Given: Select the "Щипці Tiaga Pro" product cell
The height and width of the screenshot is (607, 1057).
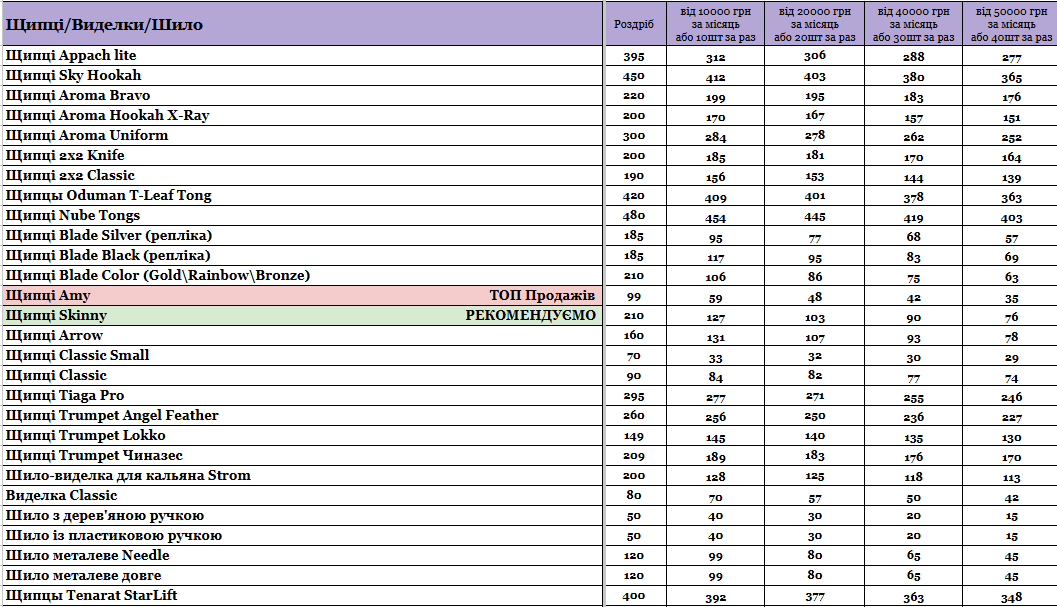Looking at the screenshot, I should coord(65,396).
